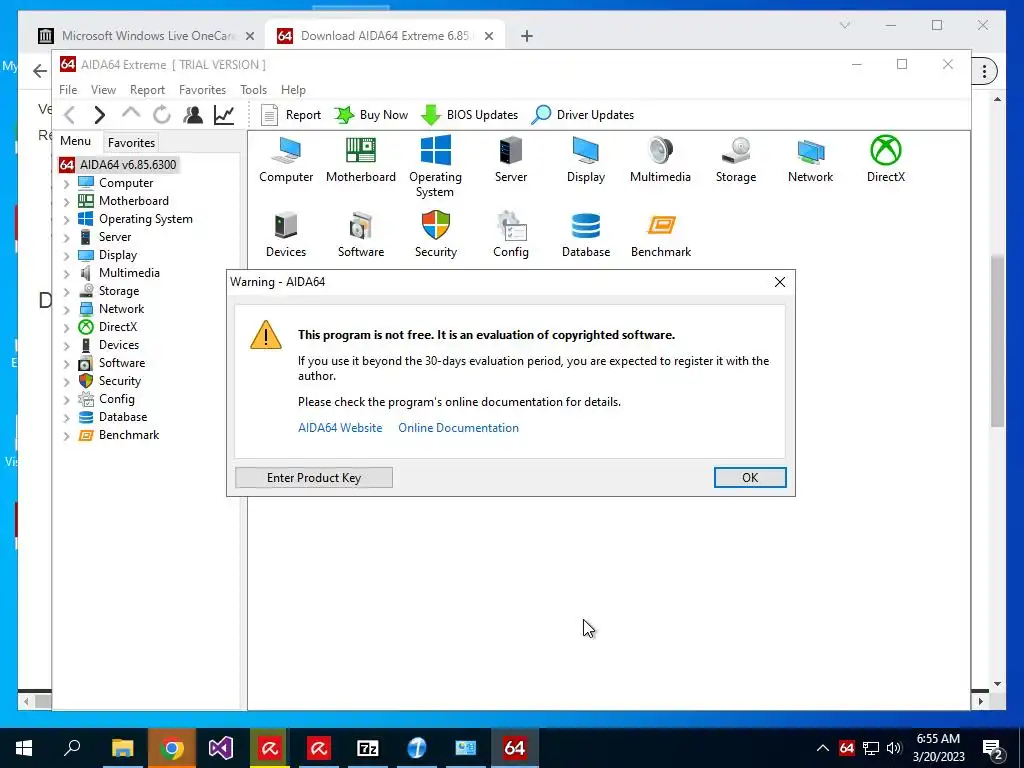
Task: Expand the Operating System tree node
Action: pos(66,220)
